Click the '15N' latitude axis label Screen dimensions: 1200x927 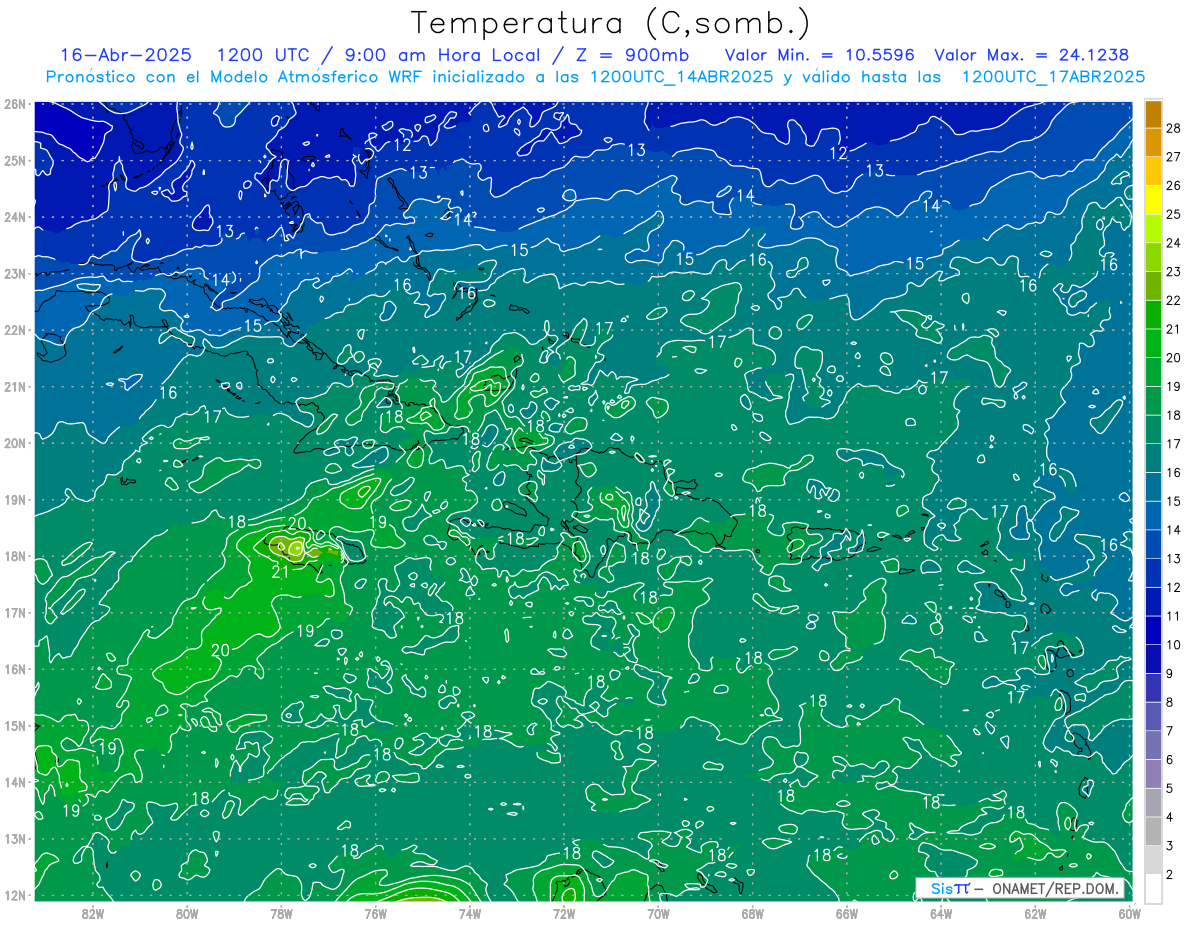pyautogui.click(x=14, y=726)
